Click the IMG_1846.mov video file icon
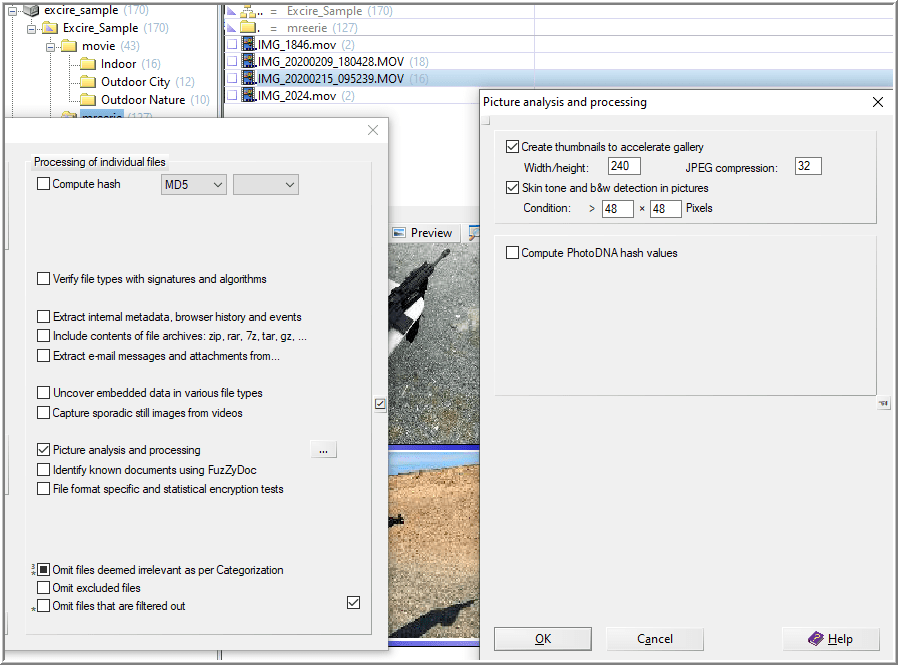898x665 pixels. pos(249,45)
